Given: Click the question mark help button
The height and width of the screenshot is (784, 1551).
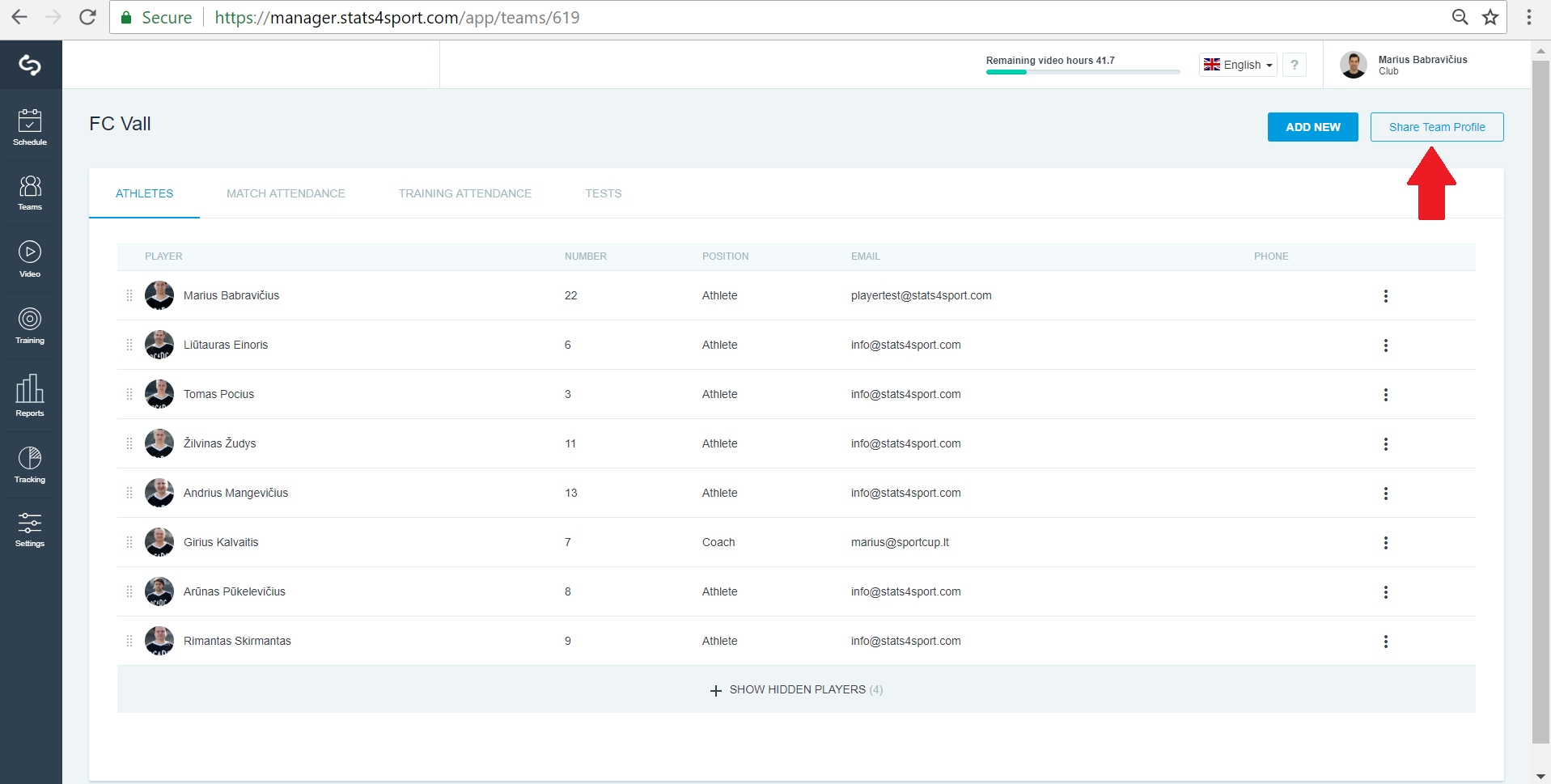Looking at the screenshot, I should click(1295, 65).
